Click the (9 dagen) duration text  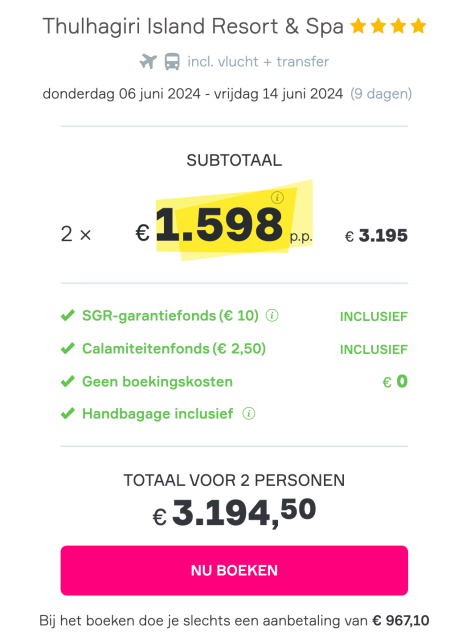pyautogui.click(x=381, y=94)
